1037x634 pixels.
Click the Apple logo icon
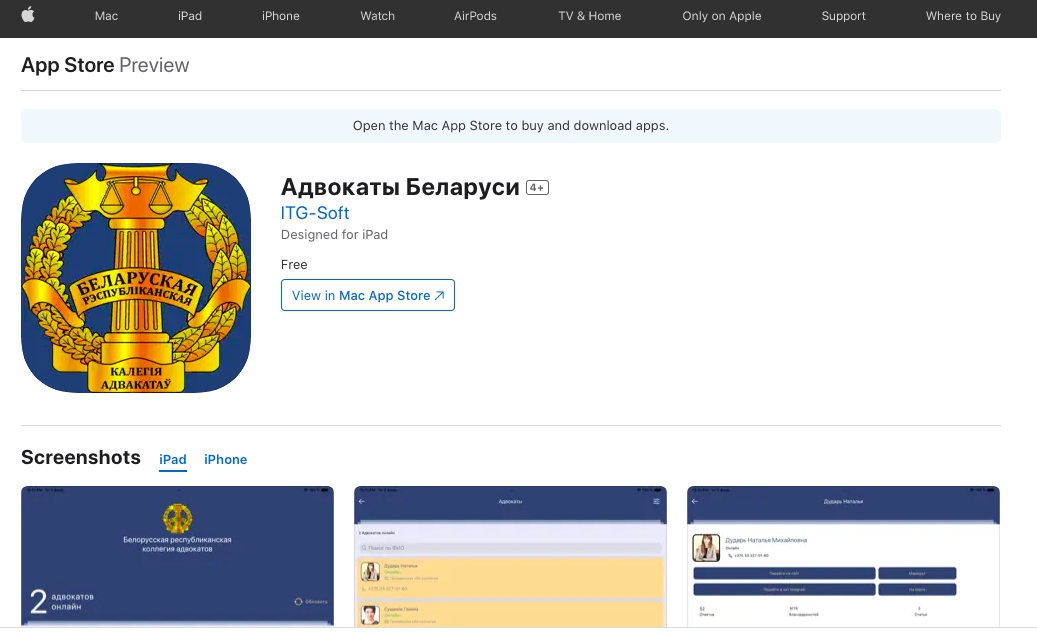pyautogui.click(x=28, y=15)
